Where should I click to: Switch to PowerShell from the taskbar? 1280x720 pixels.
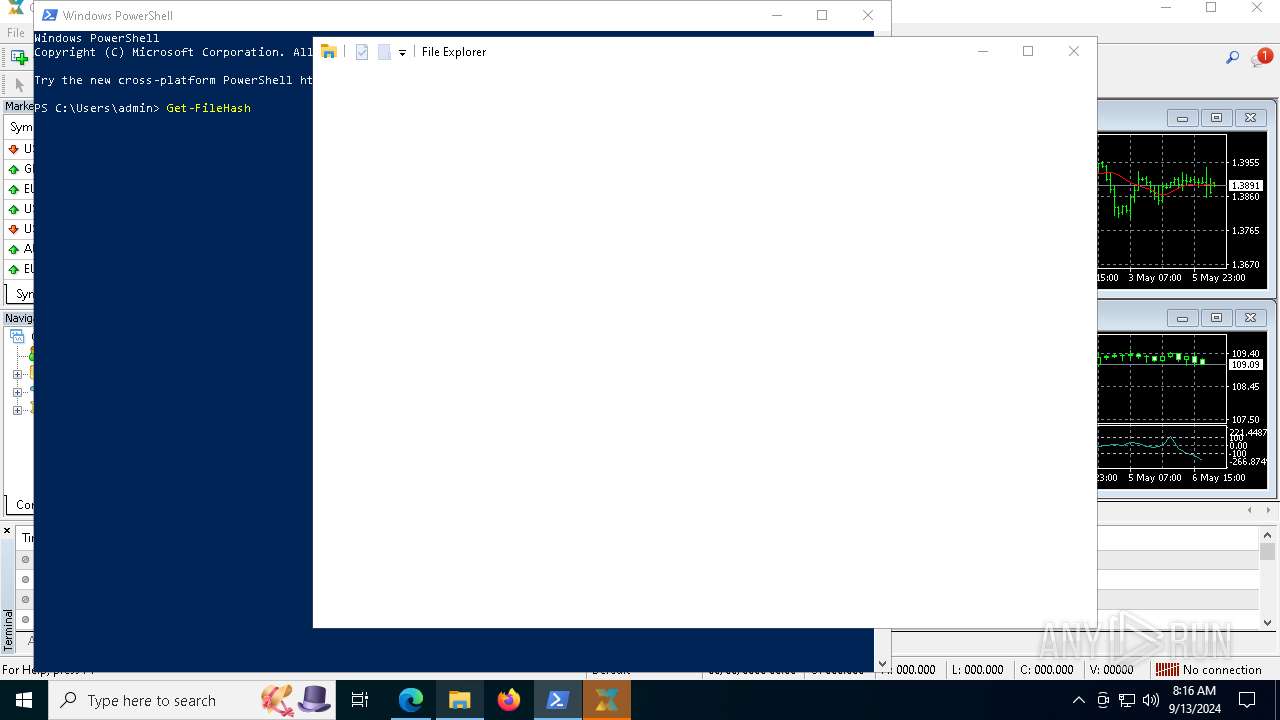click(x=558, y=700)
